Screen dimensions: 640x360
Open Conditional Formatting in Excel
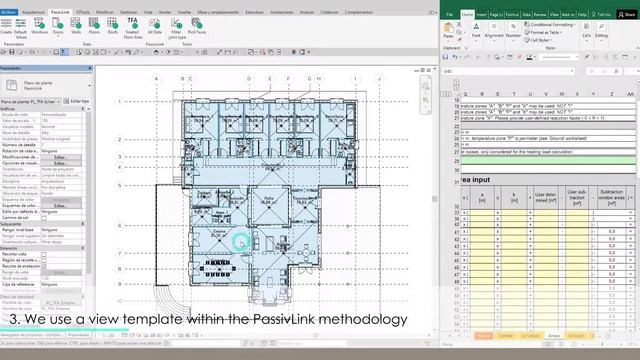click(550, 25)
